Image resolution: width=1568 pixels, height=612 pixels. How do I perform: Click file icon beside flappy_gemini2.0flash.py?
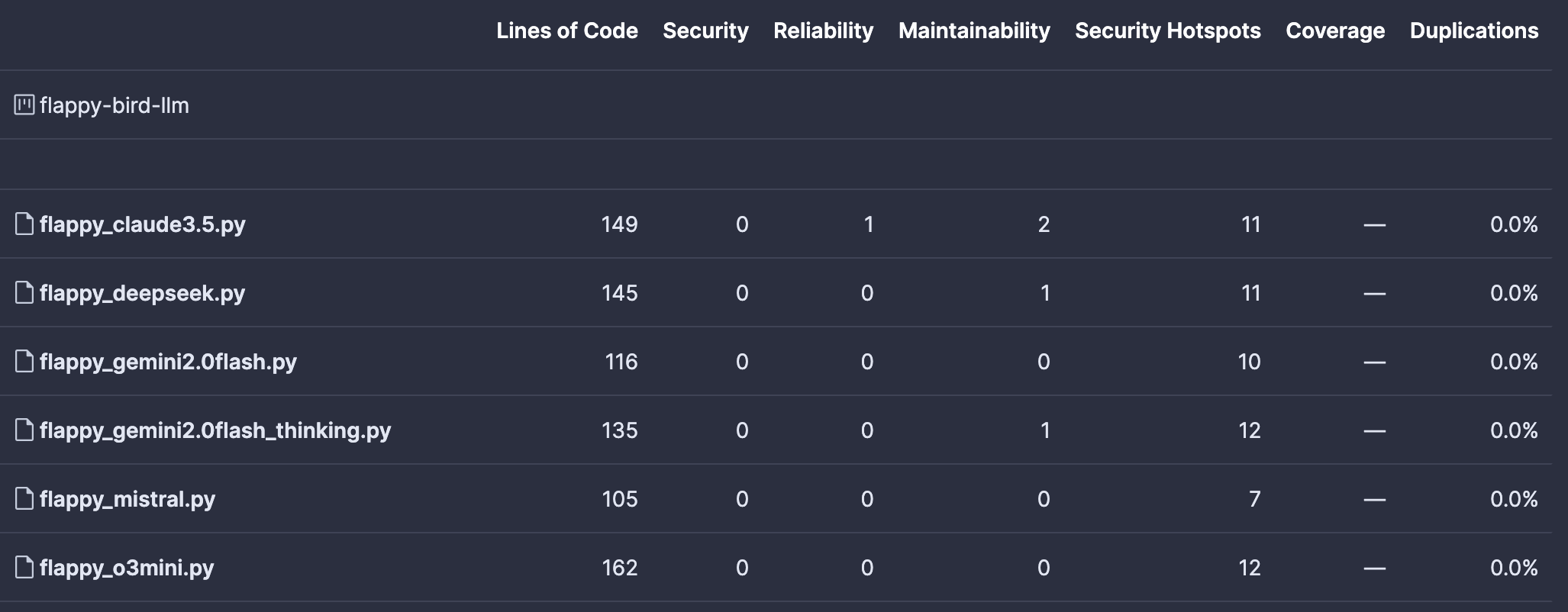pyautogui.click(x=24, y=362)
